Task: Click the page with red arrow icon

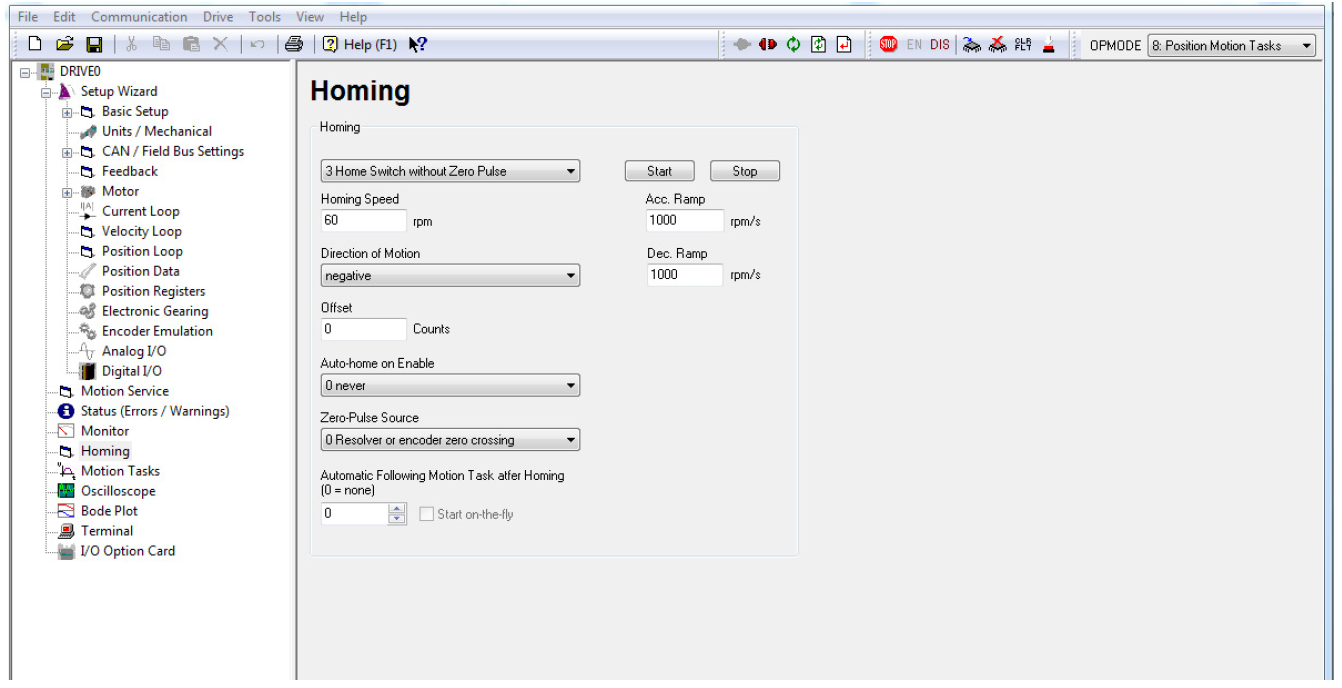Action: tap(844, 45)
